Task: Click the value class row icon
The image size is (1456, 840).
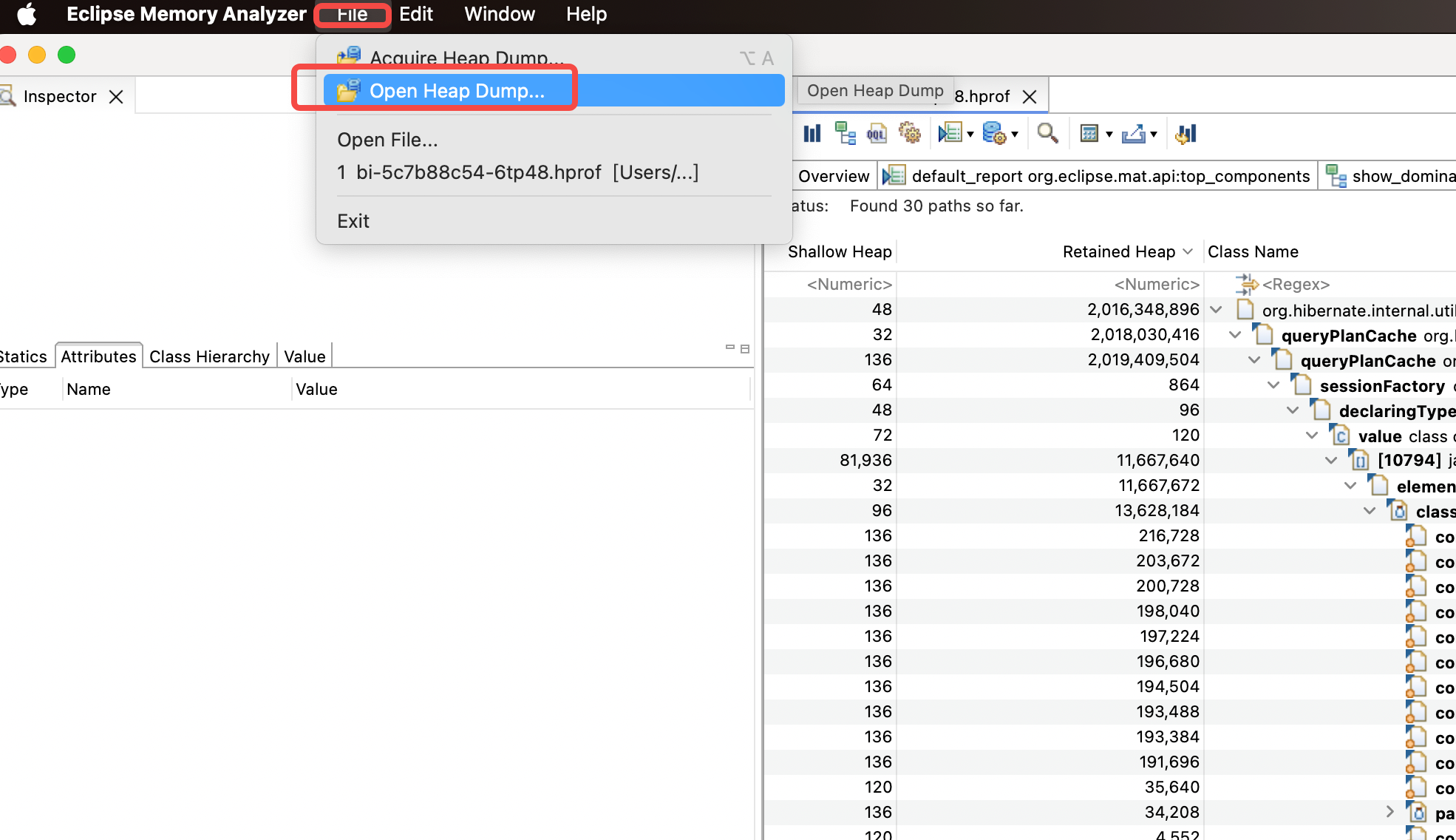Action: tap(1339, 436)
